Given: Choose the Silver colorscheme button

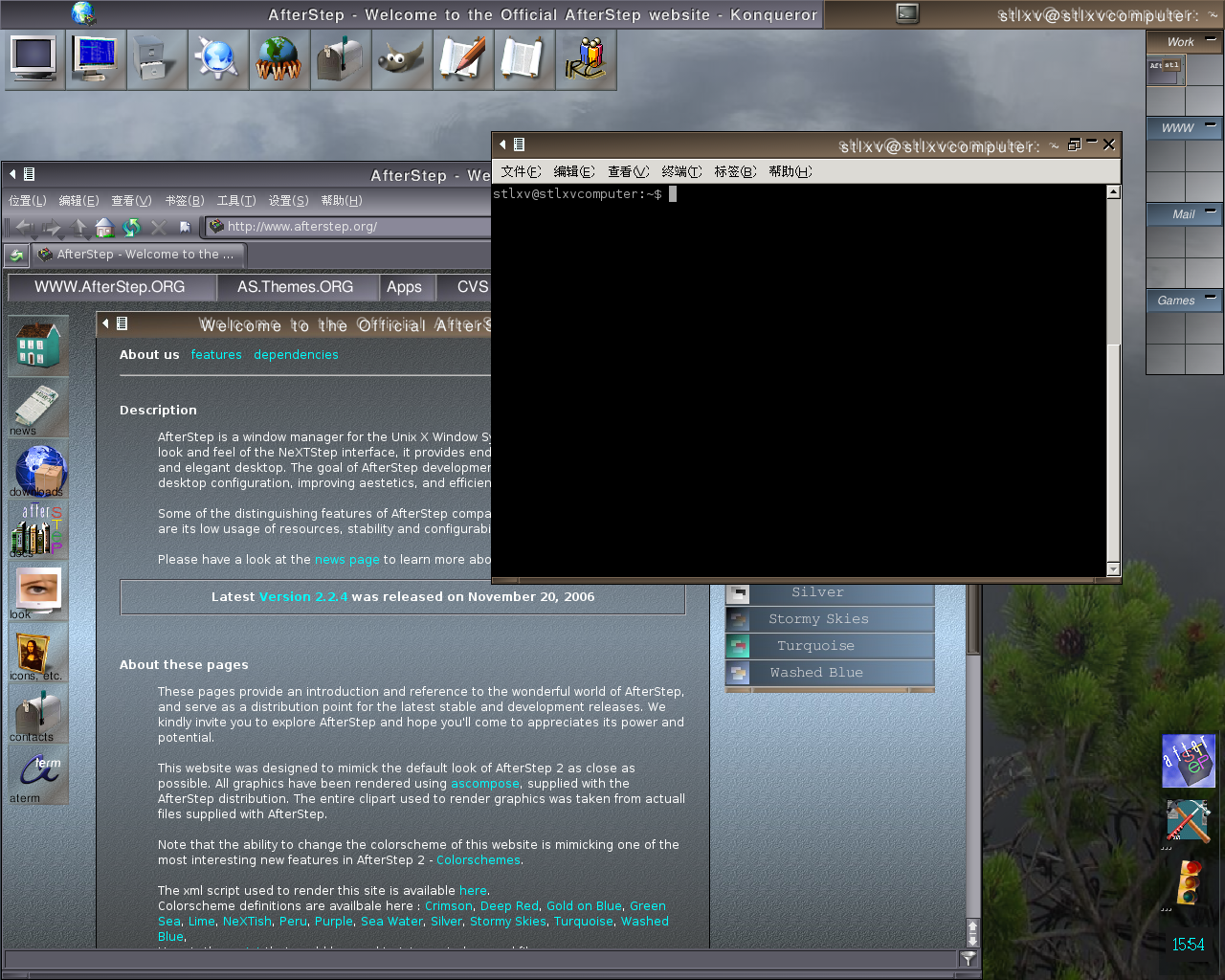Looking at the screenshot, I should tap(830, 593).
